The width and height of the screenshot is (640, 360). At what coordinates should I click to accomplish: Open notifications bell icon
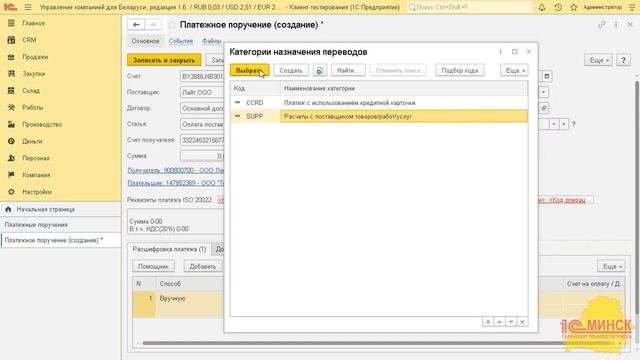tap(542, 7)
